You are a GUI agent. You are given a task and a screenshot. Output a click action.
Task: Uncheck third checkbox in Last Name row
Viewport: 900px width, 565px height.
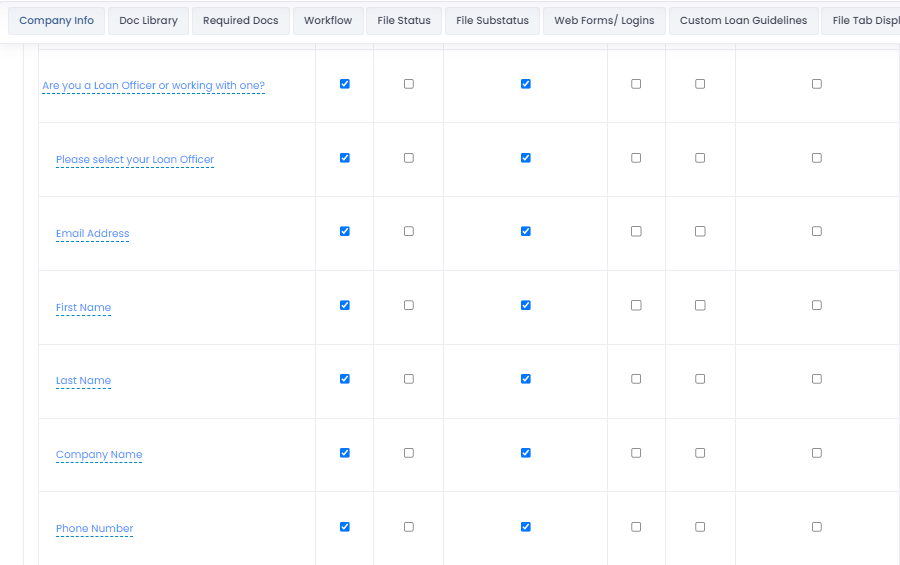[526, 379]
